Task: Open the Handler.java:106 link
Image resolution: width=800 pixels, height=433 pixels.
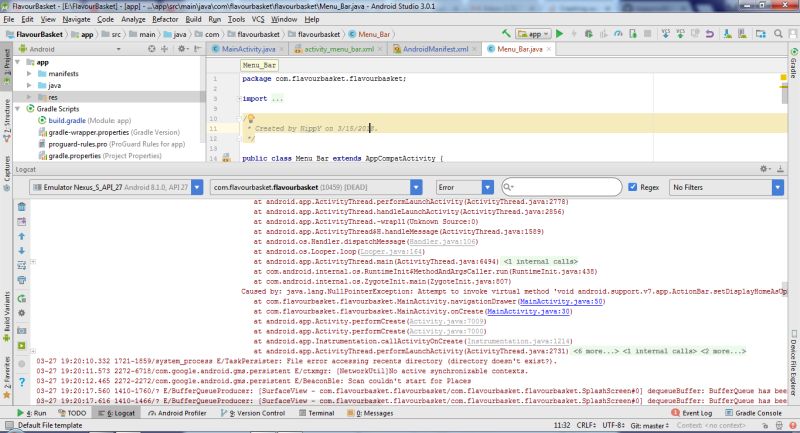Action: pos(442,241)
